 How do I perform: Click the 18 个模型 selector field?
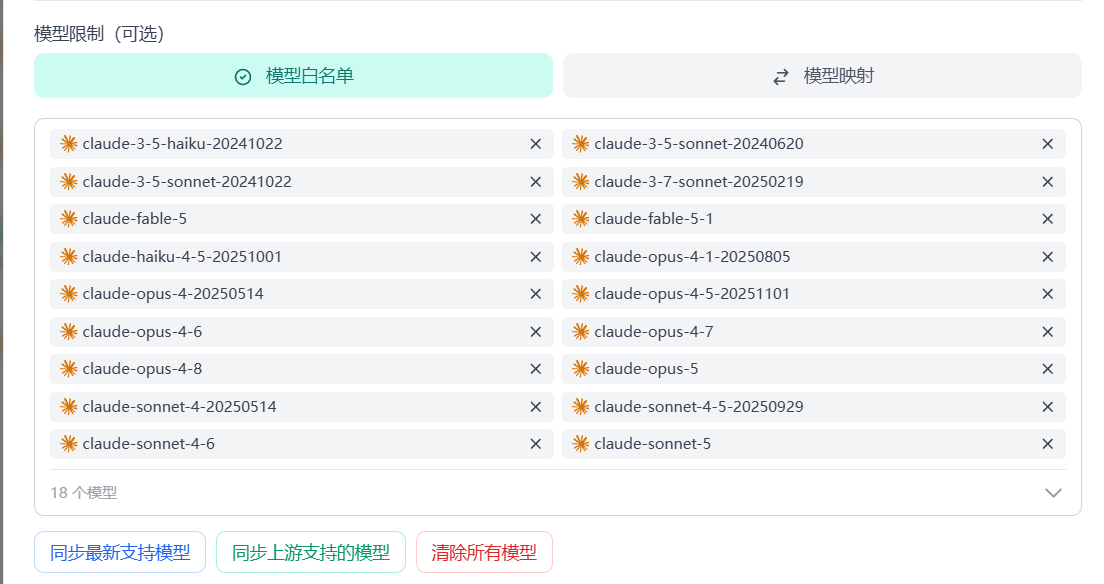(558, 492)
